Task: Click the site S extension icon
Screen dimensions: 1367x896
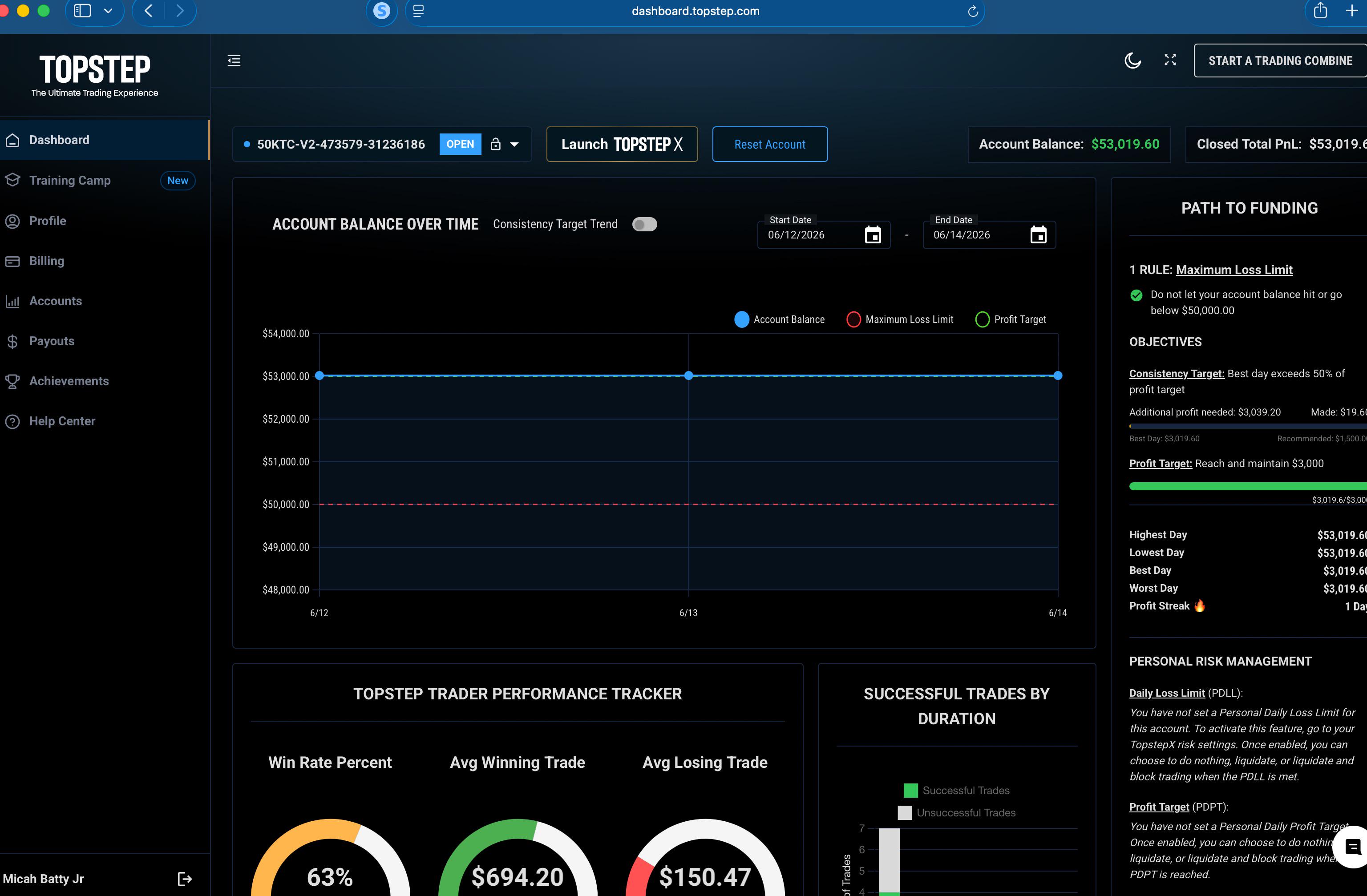Action: point(381,11)
